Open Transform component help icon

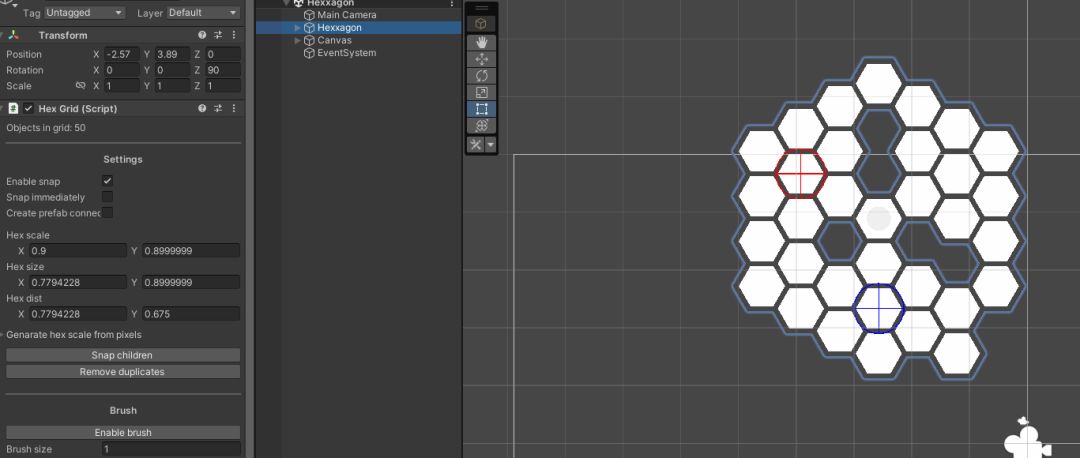tap(202, 36)
